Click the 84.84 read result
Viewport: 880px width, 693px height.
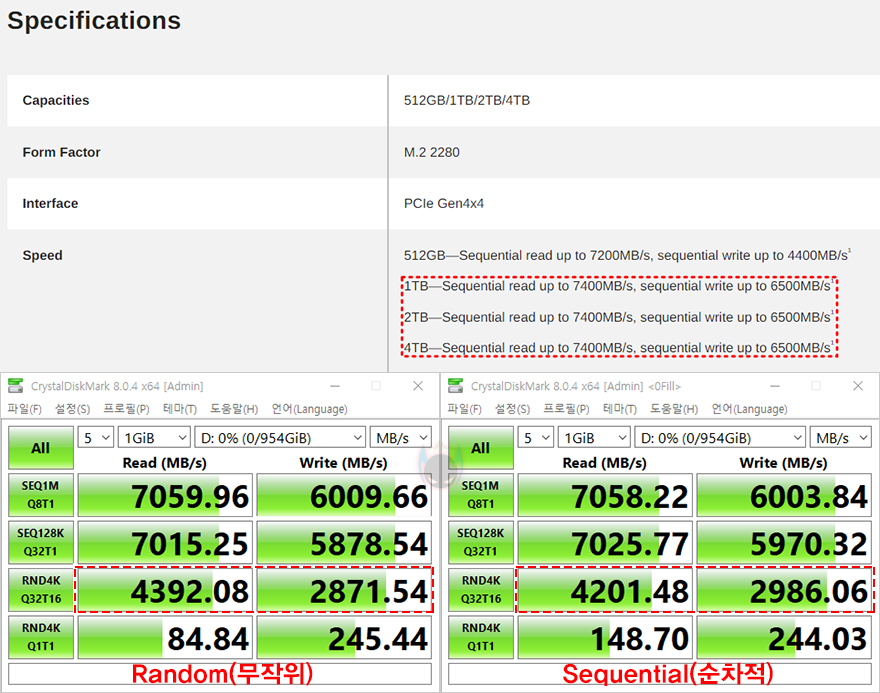[165, 637]
